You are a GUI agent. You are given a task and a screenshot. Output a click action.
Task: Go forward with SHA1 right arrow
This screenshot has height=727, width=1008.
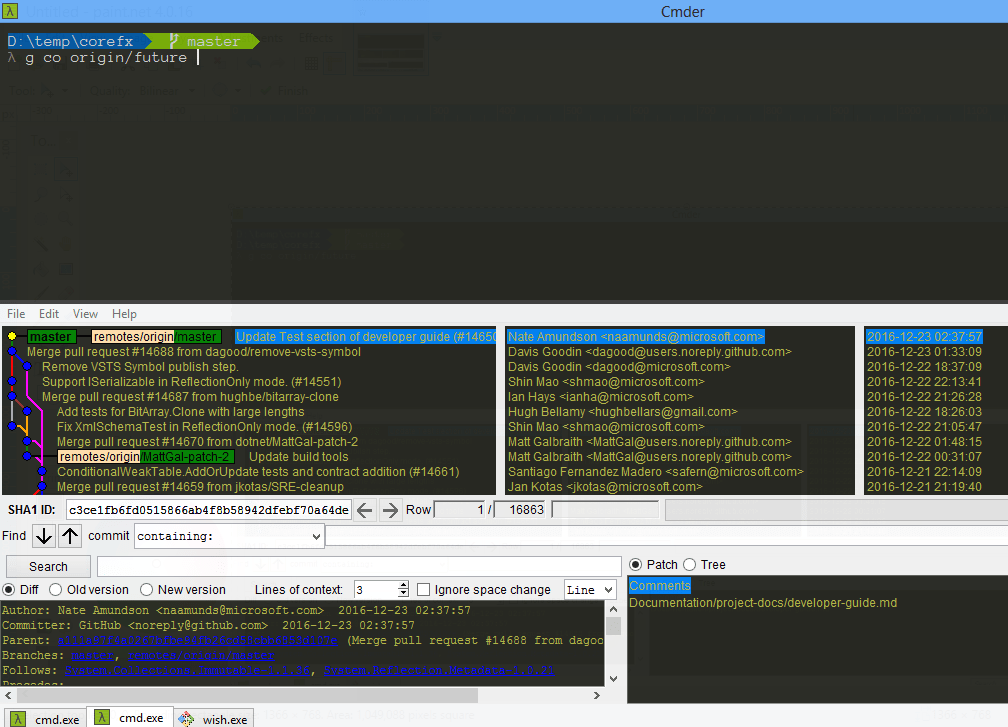tap(390, 510)
